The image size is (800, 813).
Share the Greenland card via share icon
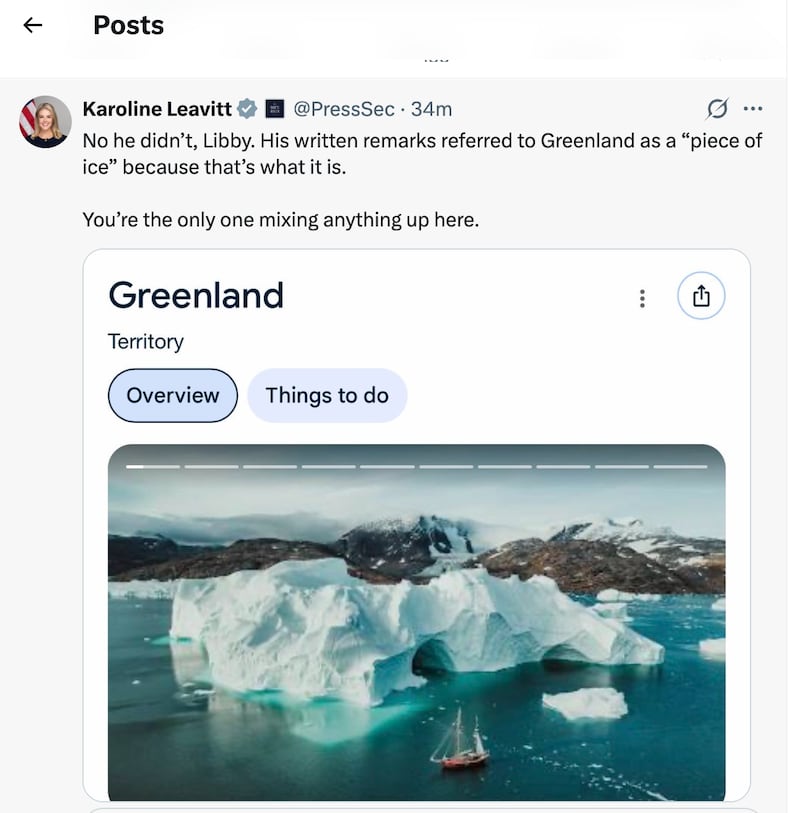701,296
